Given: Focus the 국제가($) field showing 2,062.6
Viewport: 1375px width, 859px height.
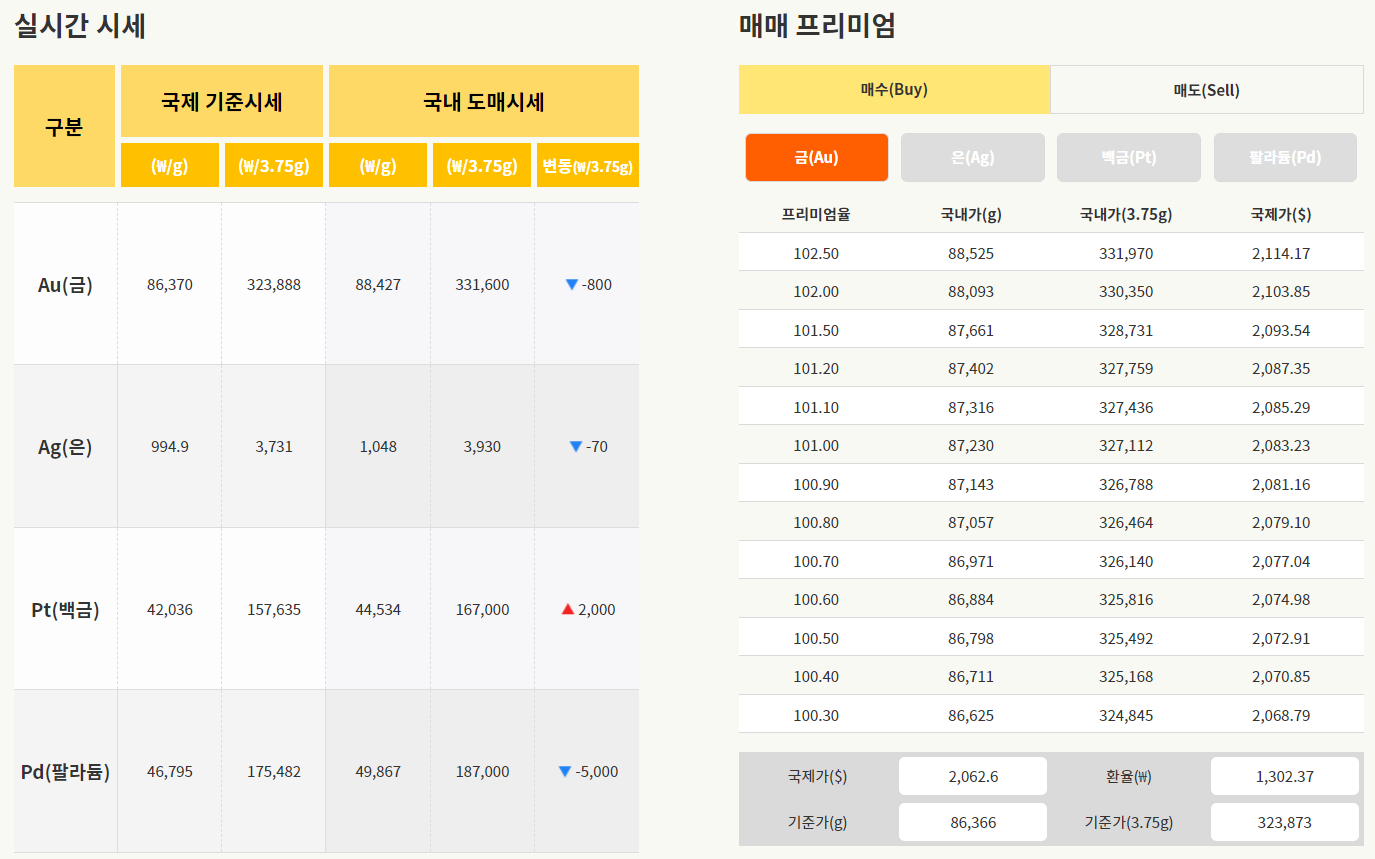Looking at the screenshot, I should pyautogui.click(x=973, y=776).
